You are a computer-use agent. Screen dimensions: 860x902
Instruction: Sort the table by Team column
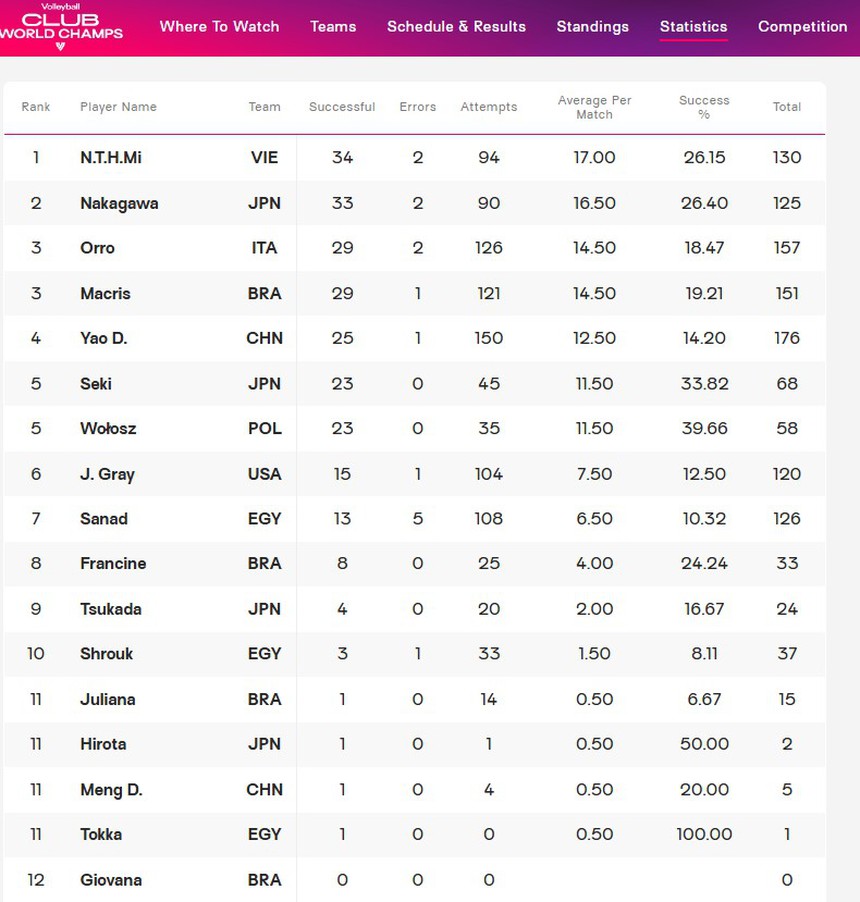(264, 107)
